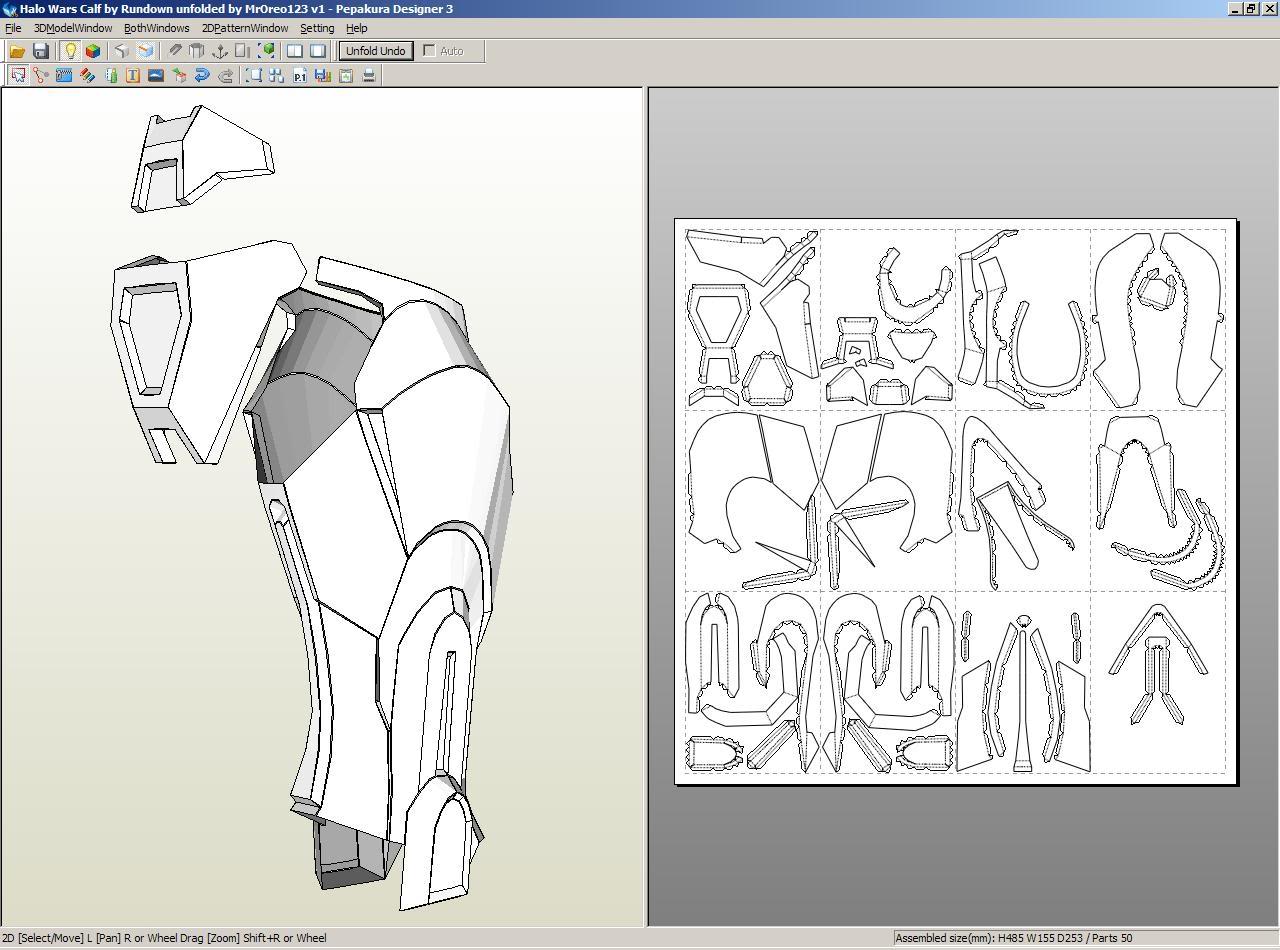This screenshot has height=950, width=1280.
Task: Open the Help menu
Action: click(356, 28)
